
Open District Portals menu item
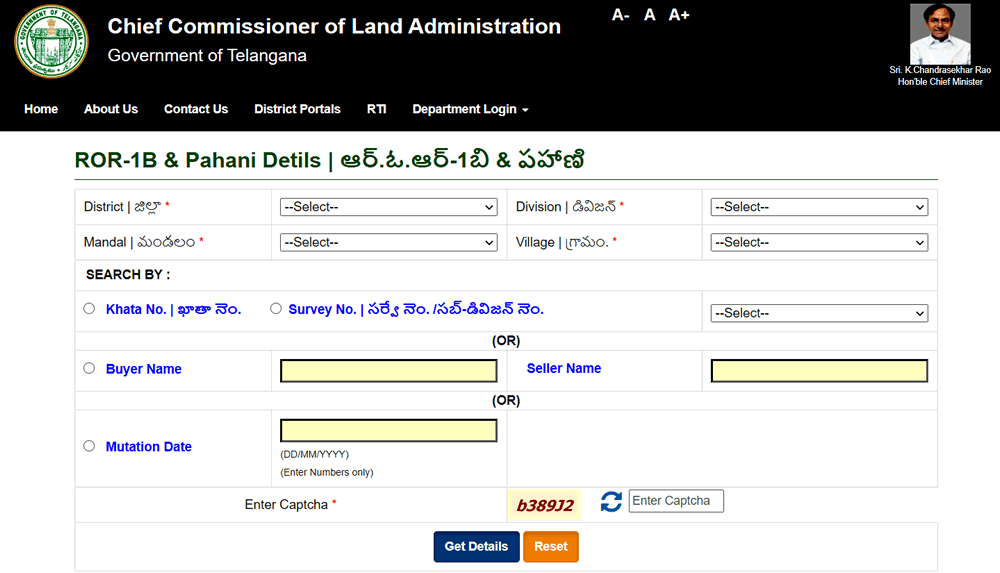(297, 109)
